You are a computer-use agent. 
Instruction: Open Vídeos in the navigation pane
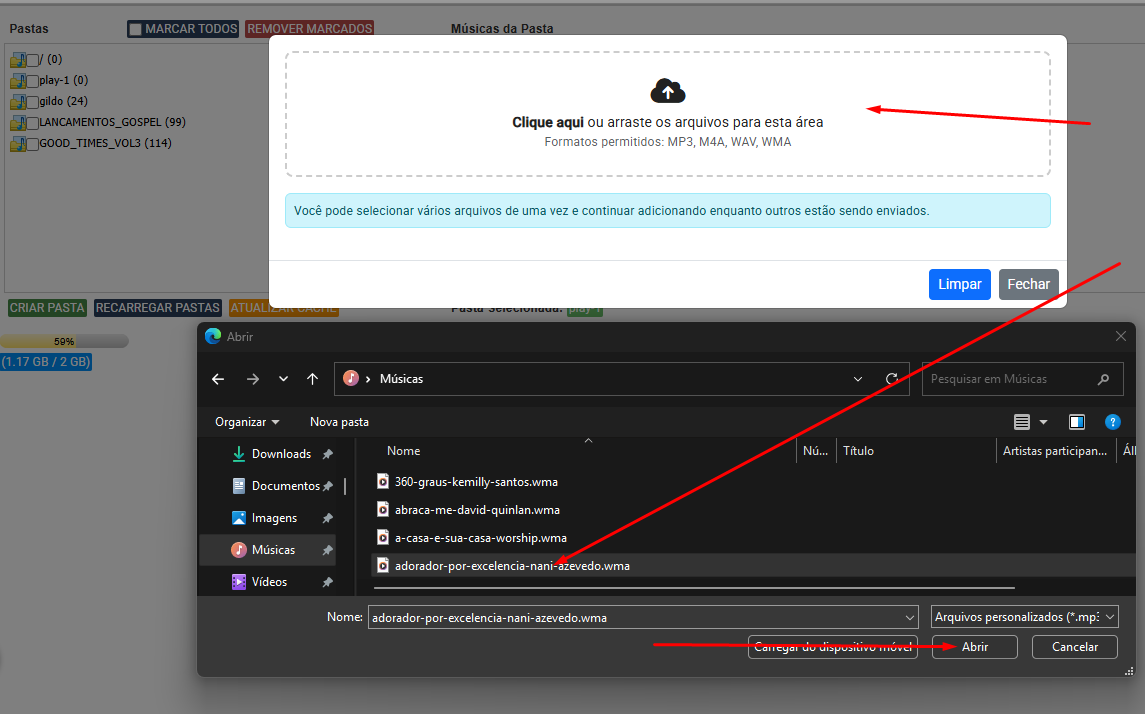[x=269, y=581]
